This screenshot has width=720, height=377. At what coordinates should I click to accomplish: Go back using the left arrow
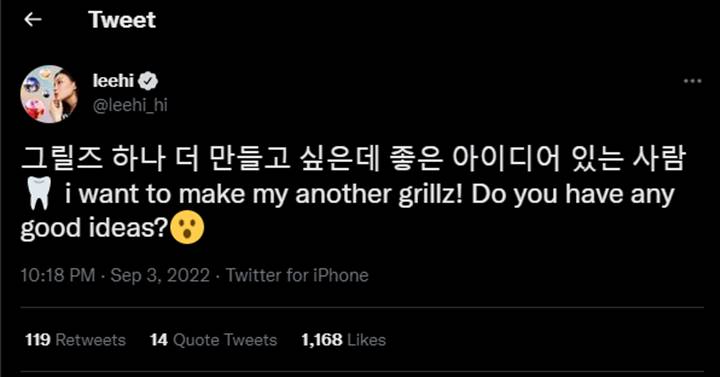(x=33, y=20)
